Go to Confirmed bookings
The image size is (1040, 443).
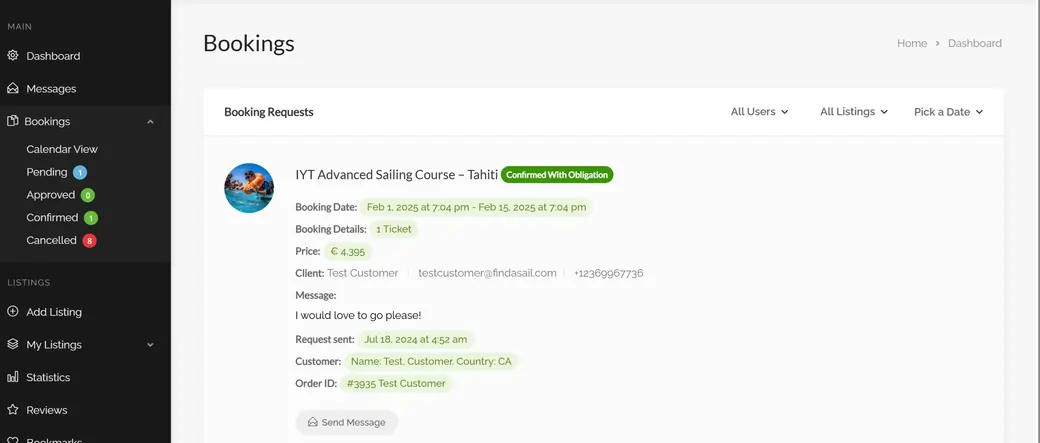coord(52,217)
